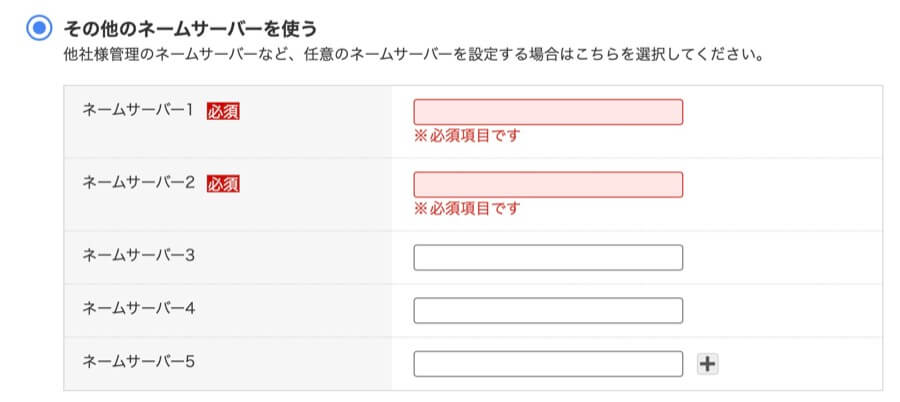Click the ネームサーバー4 row label
Screen dimensions: 900x402
137,308
